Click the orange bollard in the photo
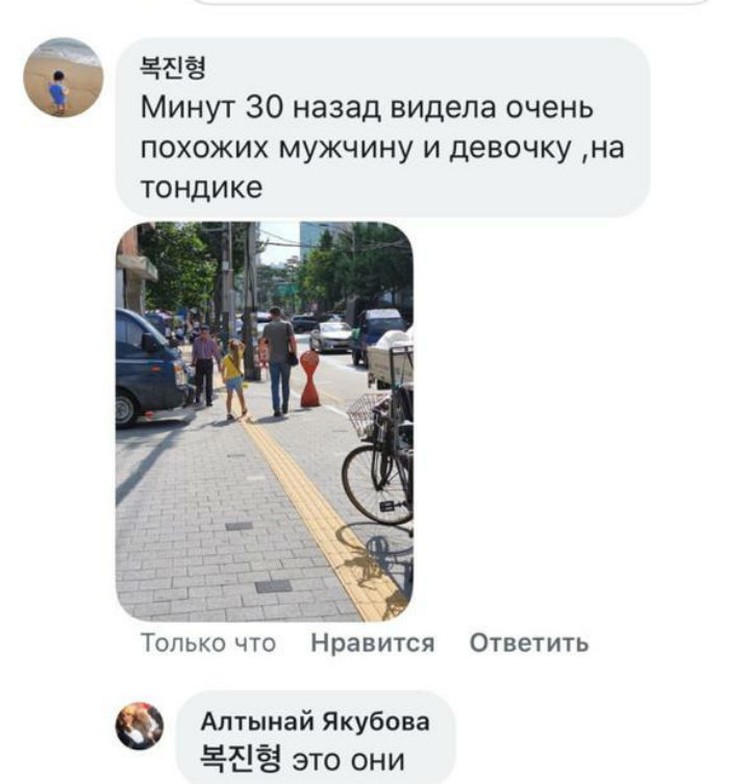Image resolution: width=750 pixels, height=784 pixels. (310, 378)
